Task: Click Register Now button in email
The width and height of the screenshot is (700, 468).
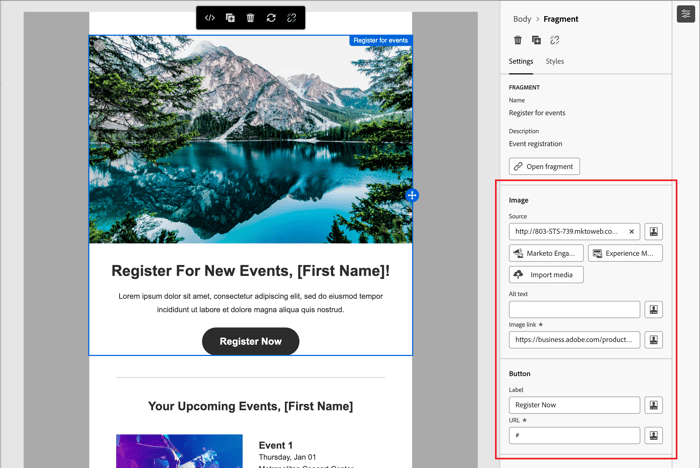Action: [x=250, y=342]
